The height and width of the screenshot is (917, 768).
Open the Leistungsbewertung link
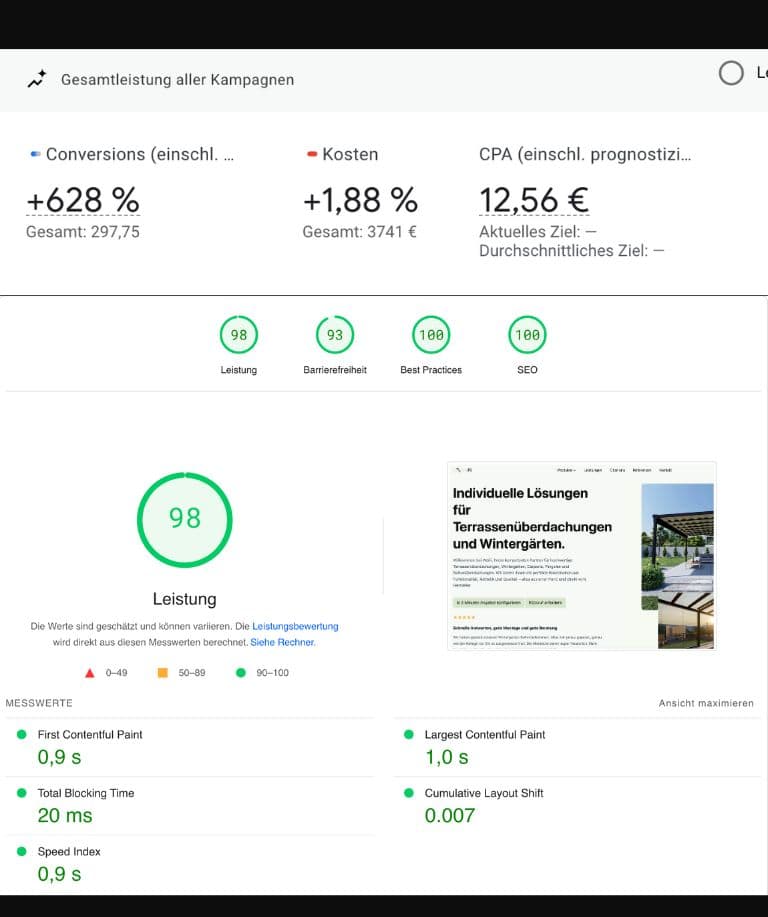click(295, 626)
